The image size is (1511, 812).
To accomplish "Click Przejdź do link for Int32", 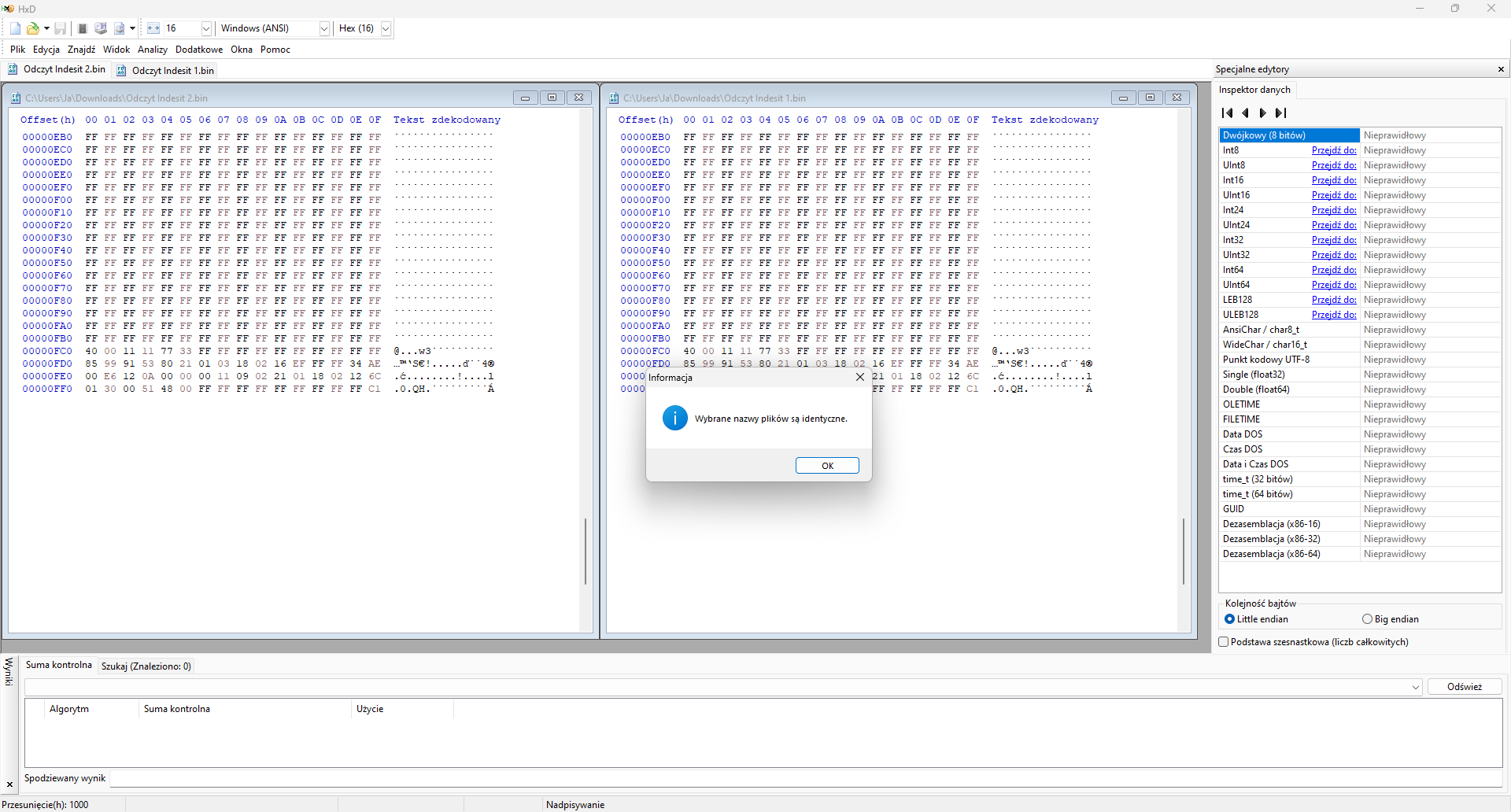I will click(x=1334, y=240).
